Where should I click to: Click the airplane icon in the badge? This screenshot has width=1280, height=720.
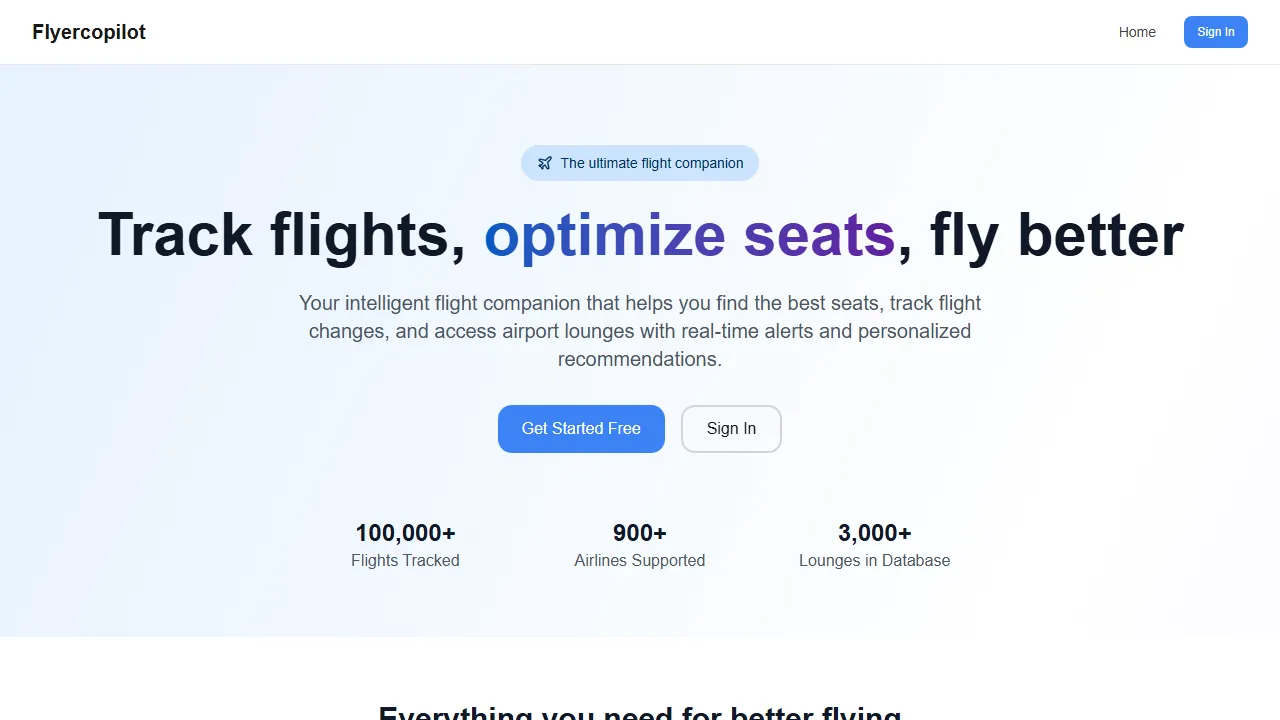click(545, 162)
